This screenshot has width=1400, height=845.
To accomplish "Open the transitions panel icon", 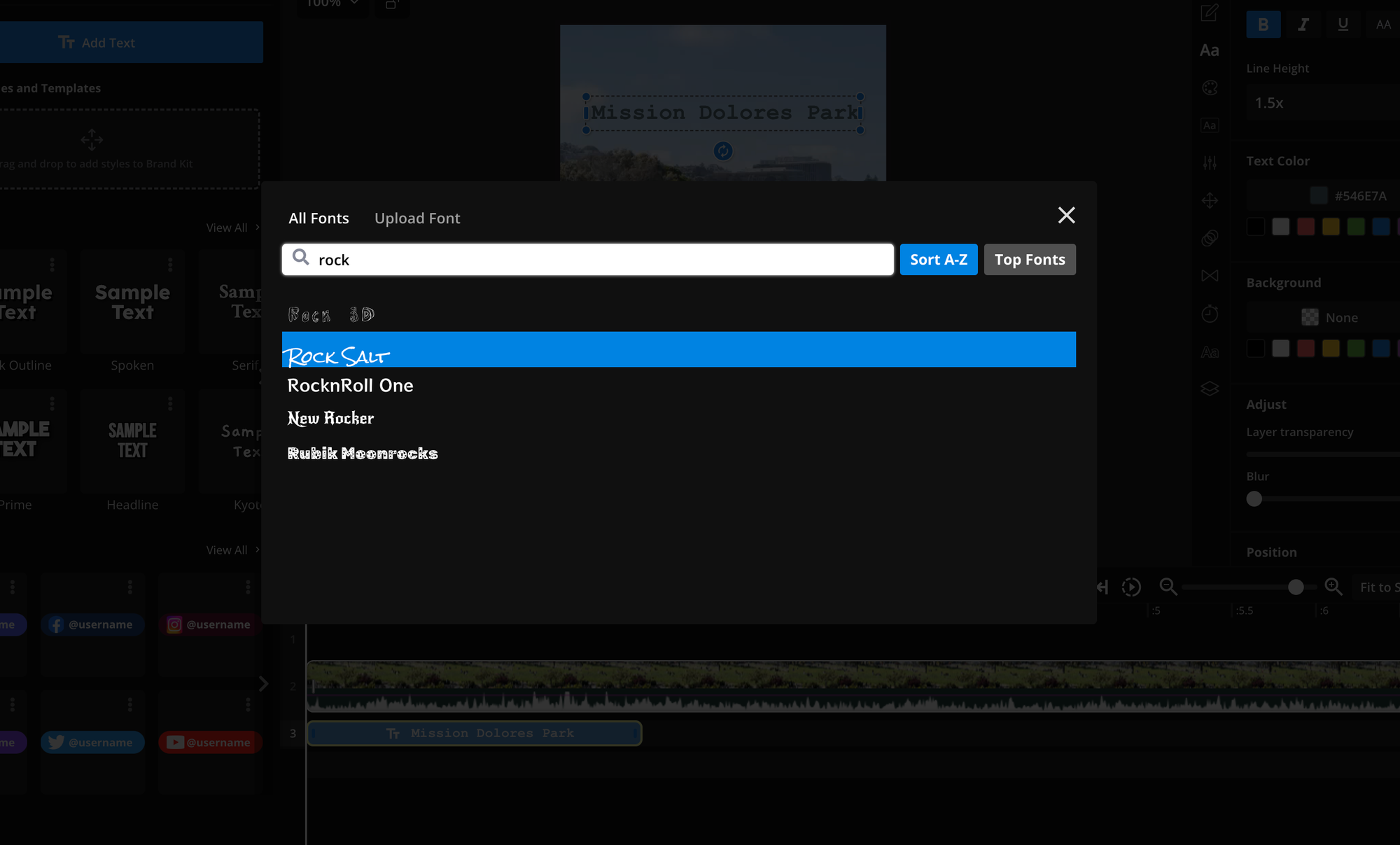I will coord(1210,275).
